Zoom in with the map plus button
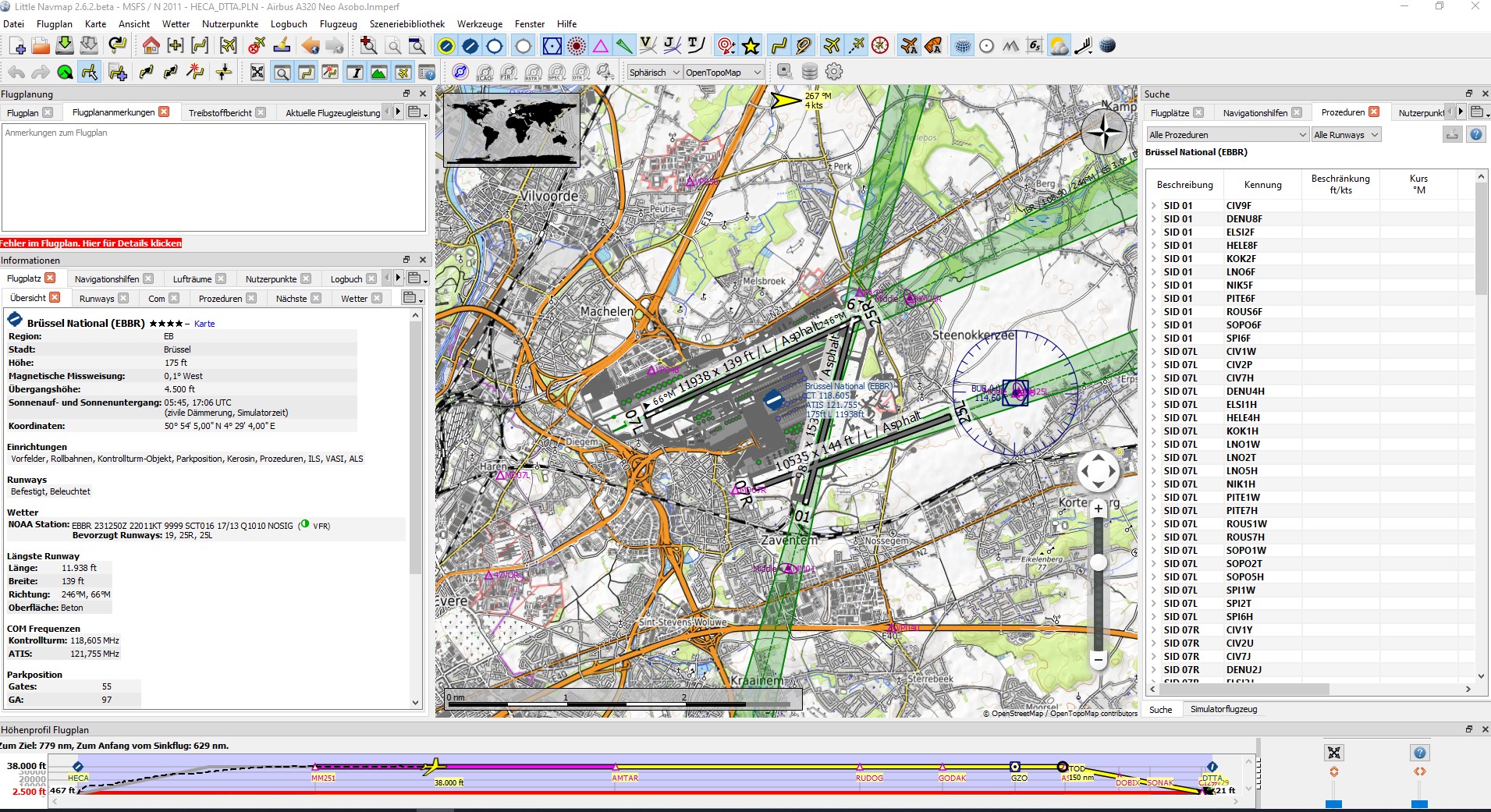 click(x=1098, y=509)
